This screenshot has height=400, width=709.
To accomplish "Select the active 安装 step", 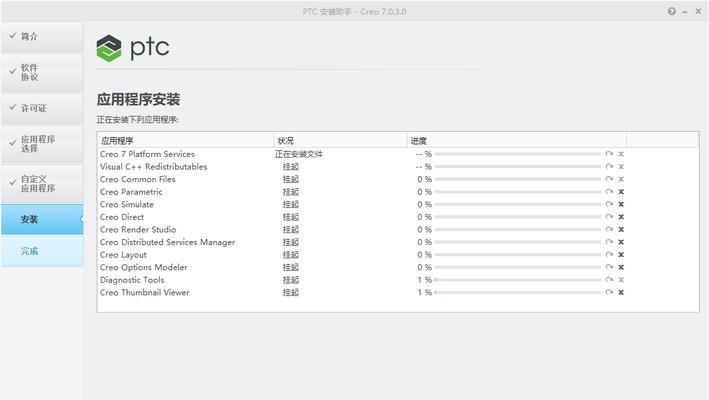I will coord(42,219).
